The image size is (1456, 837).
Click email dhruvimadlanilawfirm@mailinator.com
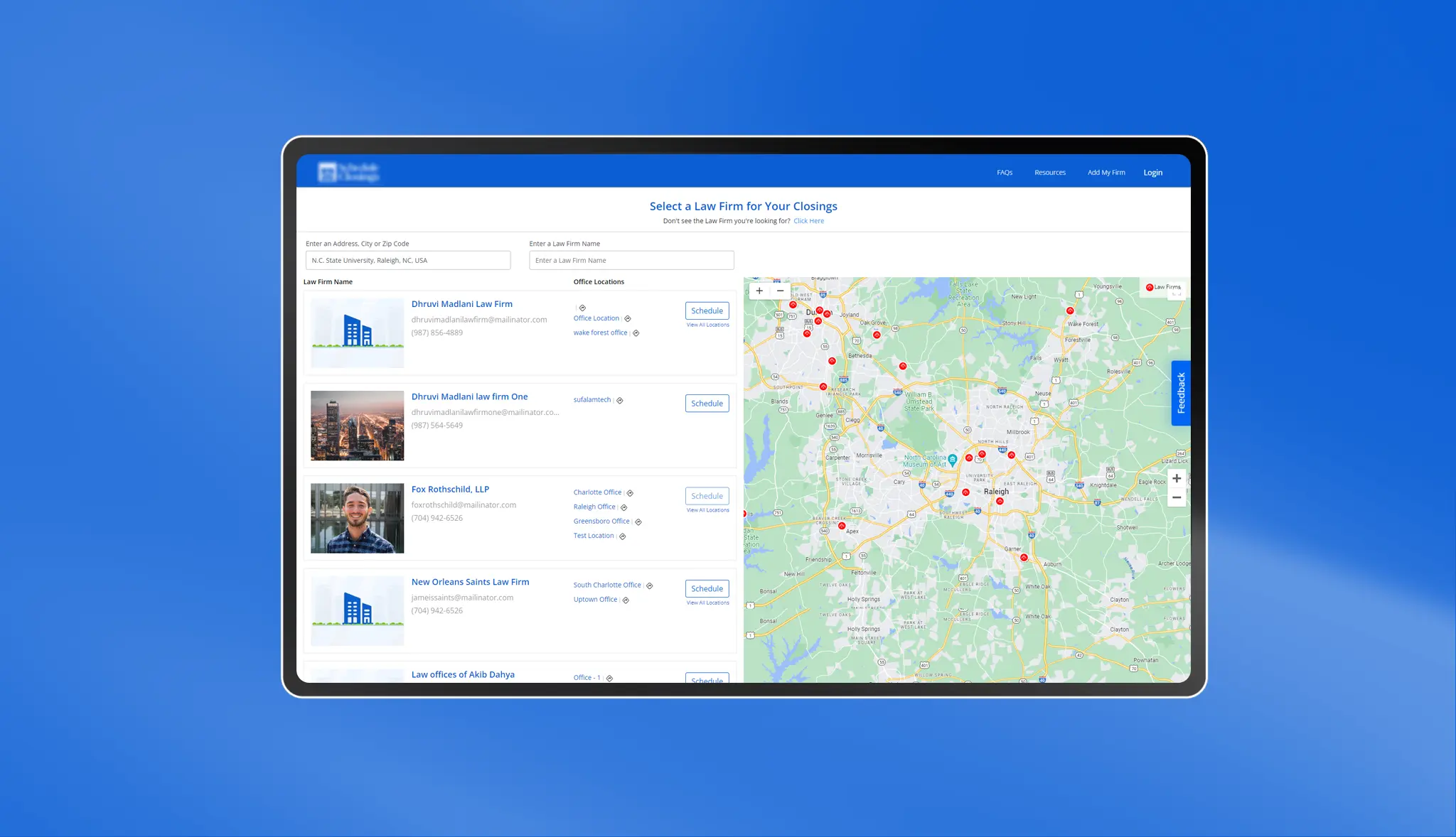tap(479, 320)
